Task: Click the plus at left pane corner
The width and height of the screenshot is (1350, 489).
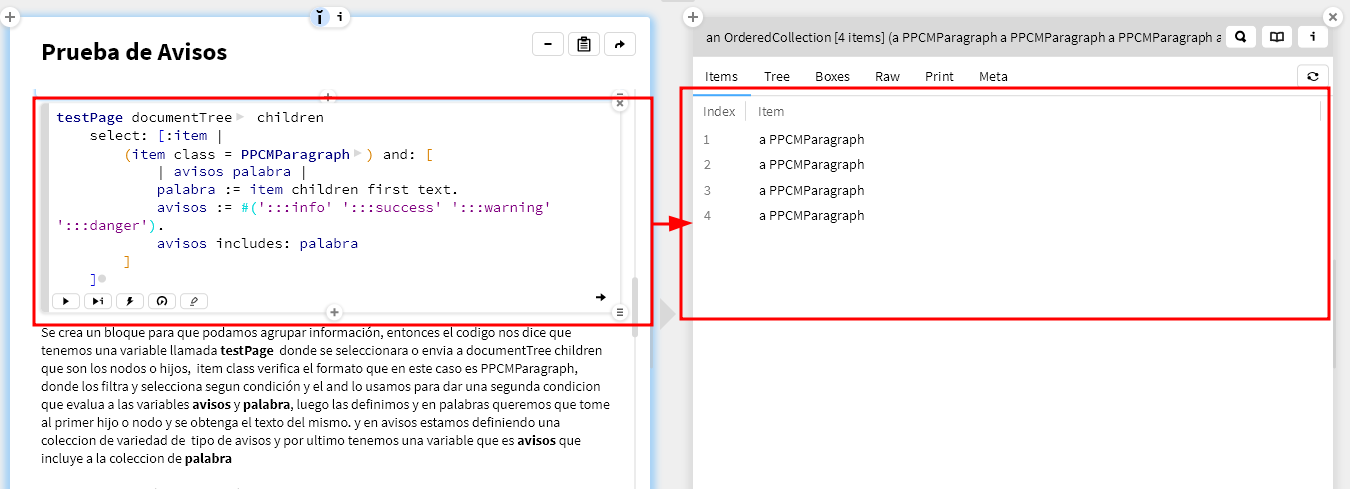Action: pos(10,17)
